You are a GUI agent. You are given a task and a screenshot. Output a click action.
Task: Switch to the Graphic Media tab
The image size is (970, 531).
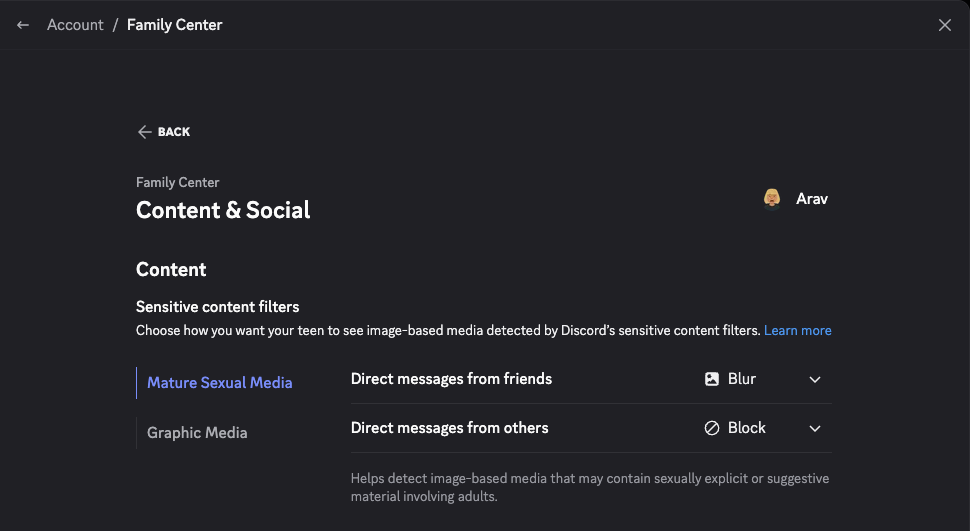pyautogui.click(x=197, y=433)
